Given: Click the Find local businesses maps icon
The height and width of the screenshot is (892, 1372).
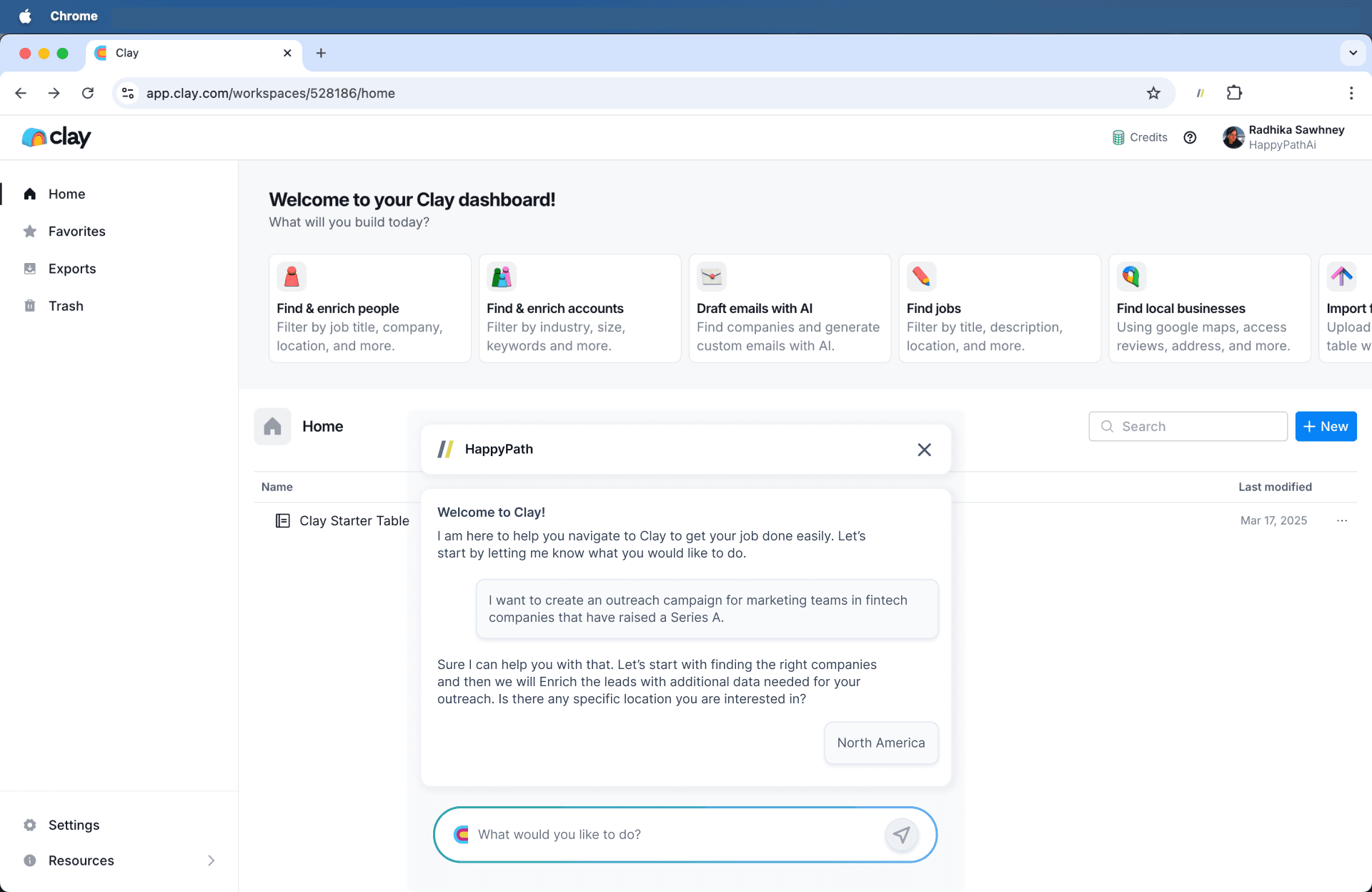Looking at the screenshot, I should pyautogui.click(x=1132, y=277).
